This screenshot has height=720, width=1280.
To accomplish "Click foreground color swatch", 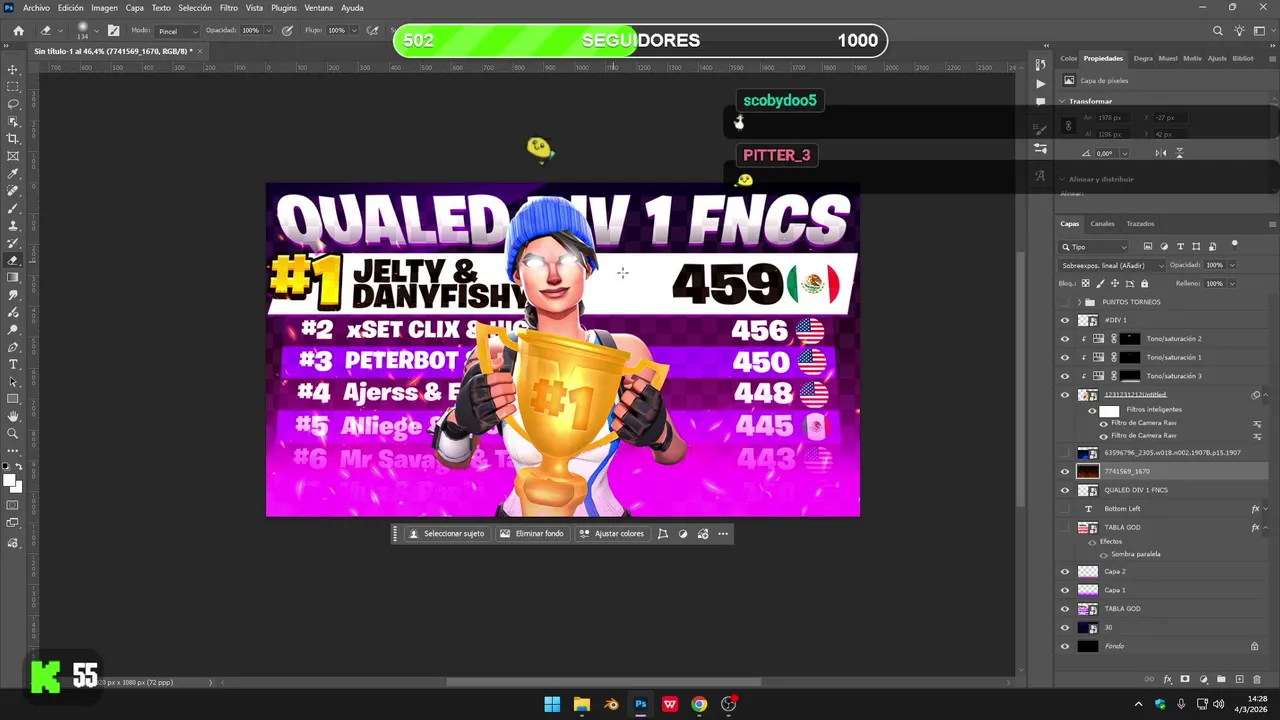I will tap(10, 481).
